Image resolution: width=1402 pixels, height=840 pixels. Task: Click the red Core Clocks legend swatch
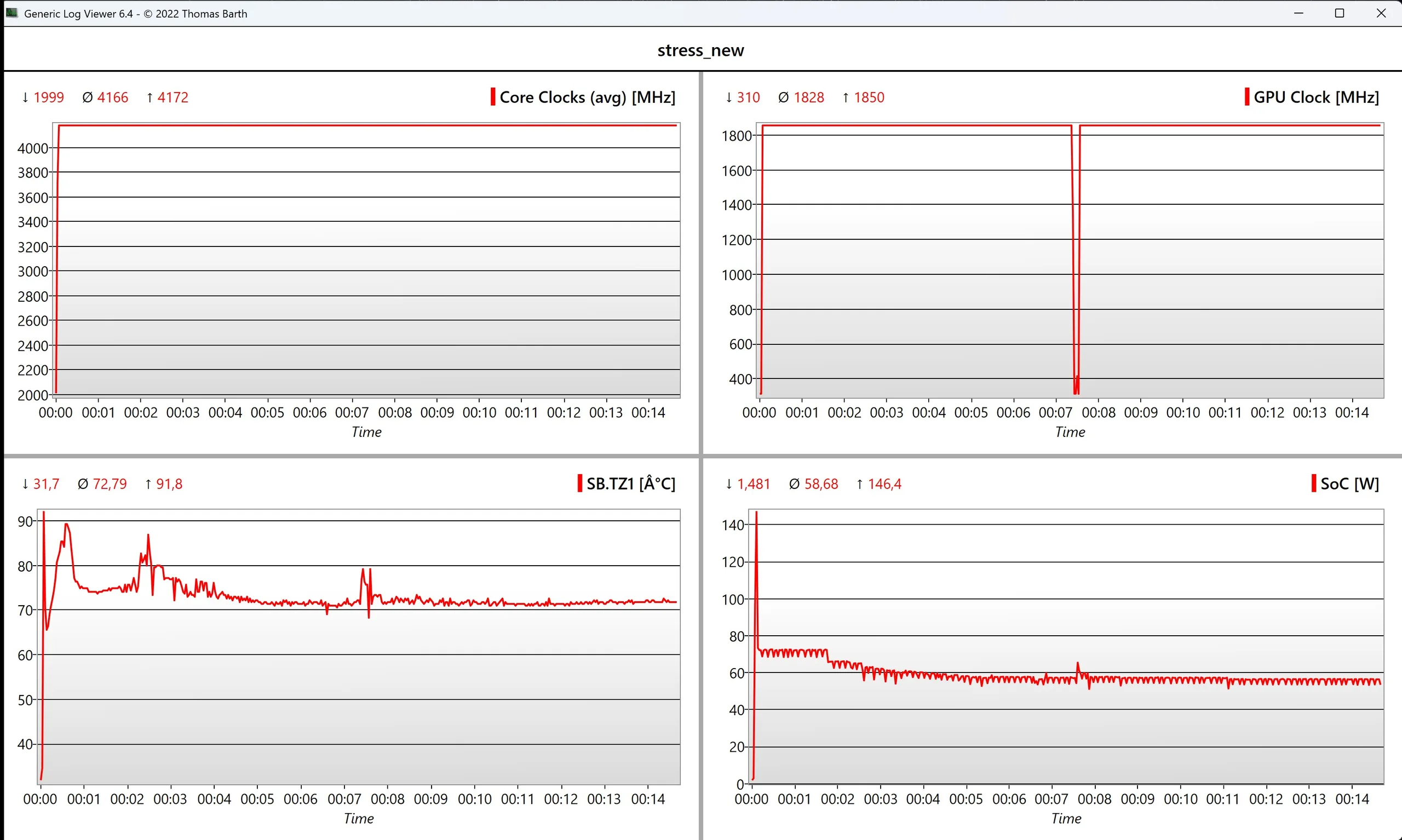[x=492, y=97]
